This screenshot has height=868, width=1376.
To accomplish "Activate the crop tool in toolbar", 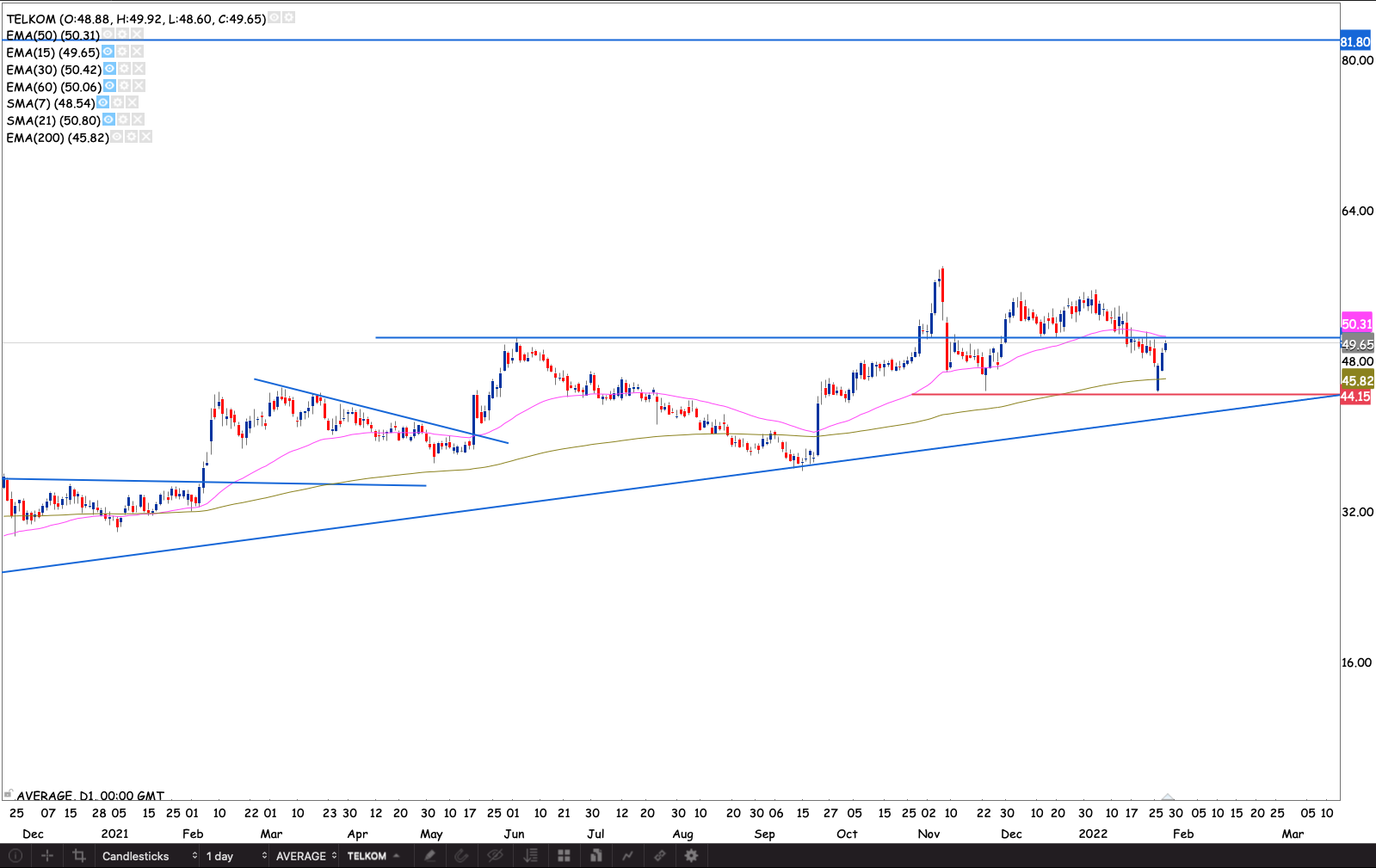I will click(79, 856).
